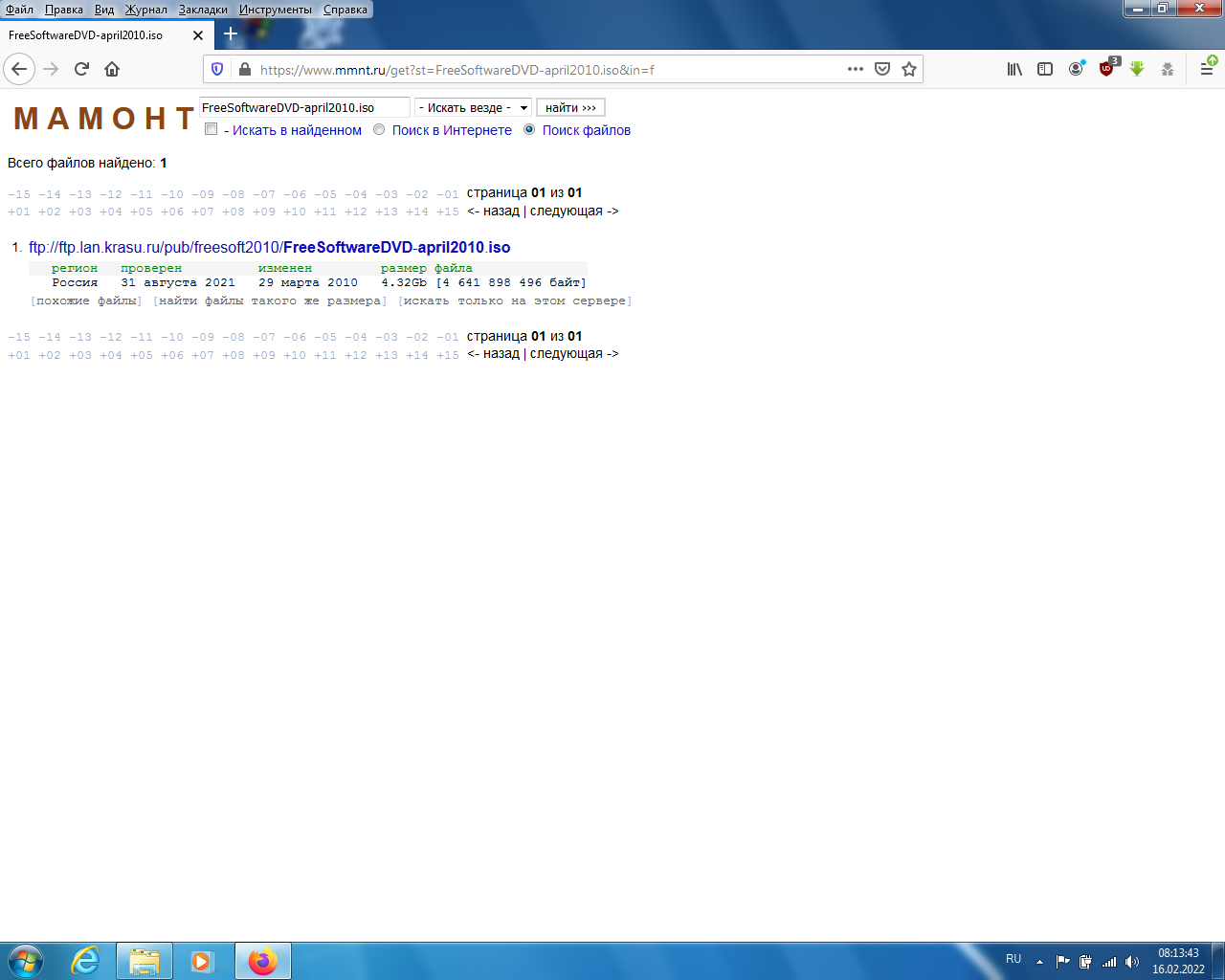Launch Internet Explorer from taskbar
The image size is (1225, 980).
(85, 961)
